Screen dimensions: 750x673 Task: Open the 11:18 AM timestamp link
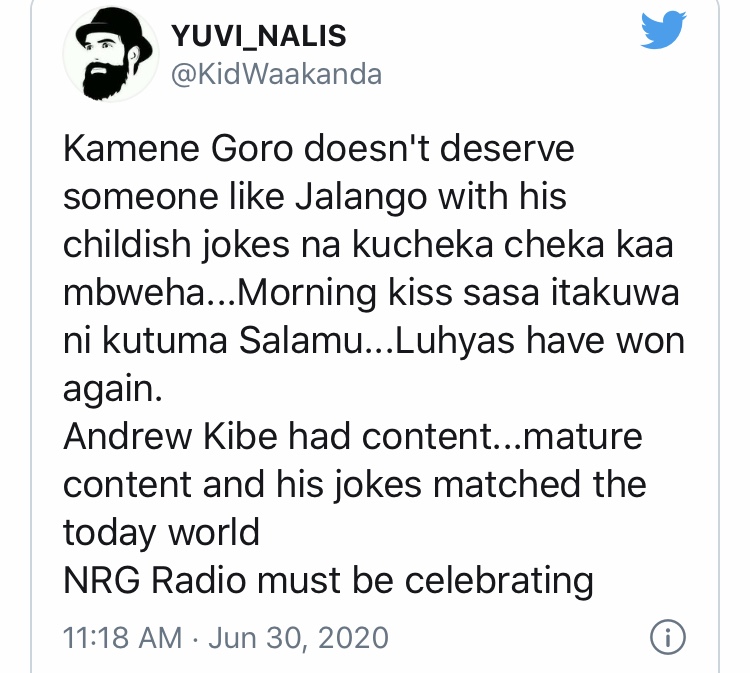pyautogui.click(x=122, y=638)
